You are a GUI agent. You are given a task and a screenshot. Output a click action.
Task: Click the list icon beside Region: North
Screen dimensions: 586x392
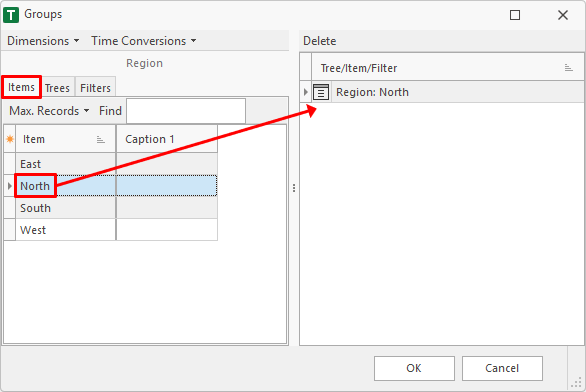321,92
